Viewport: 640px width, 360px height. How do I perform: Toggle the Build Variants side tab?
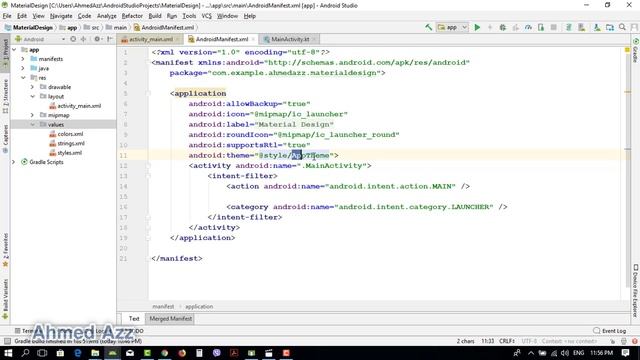click(5, 299)
